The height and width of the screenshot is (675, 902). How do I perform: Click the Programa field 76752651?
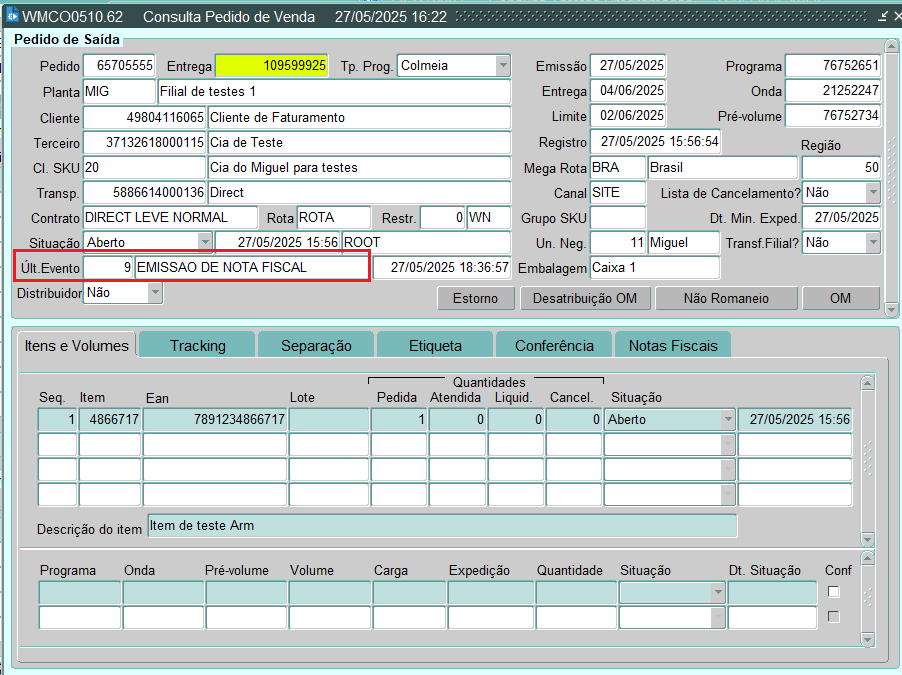coord(833,66)
